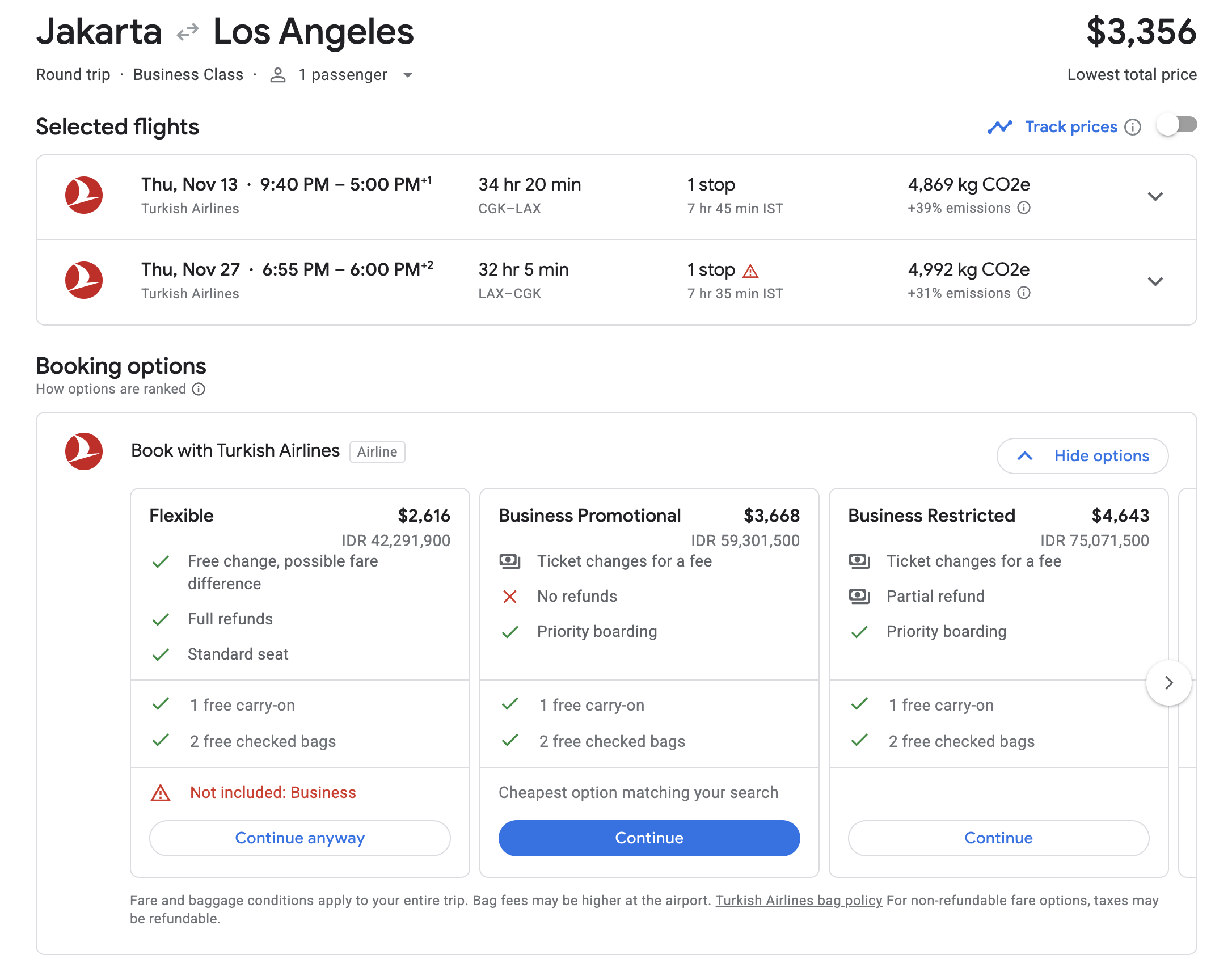Click the $4,643 price
Image resolution: width=1232 pixels, height=963 pixels.
[1120, 516]
